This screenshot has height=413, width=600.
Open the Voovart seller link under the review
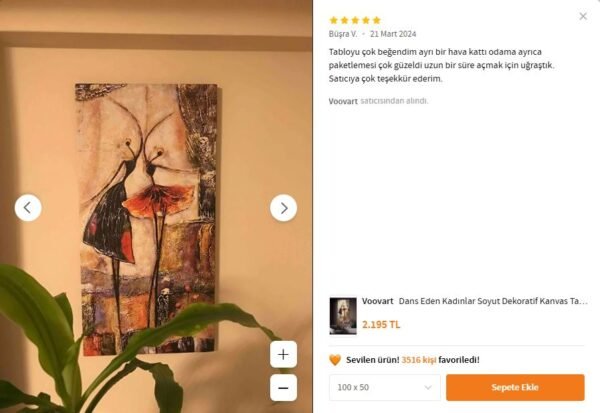point(343,101)
